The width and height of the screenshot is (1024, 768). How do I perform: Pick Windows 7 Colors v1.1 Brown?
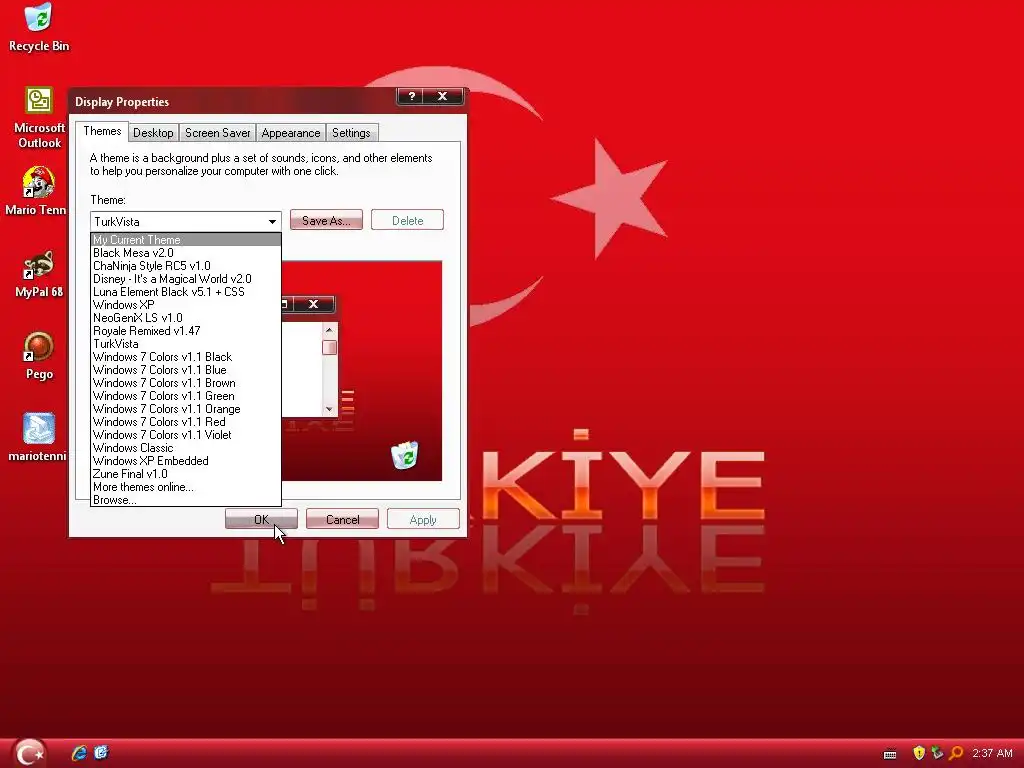[185, 383]
